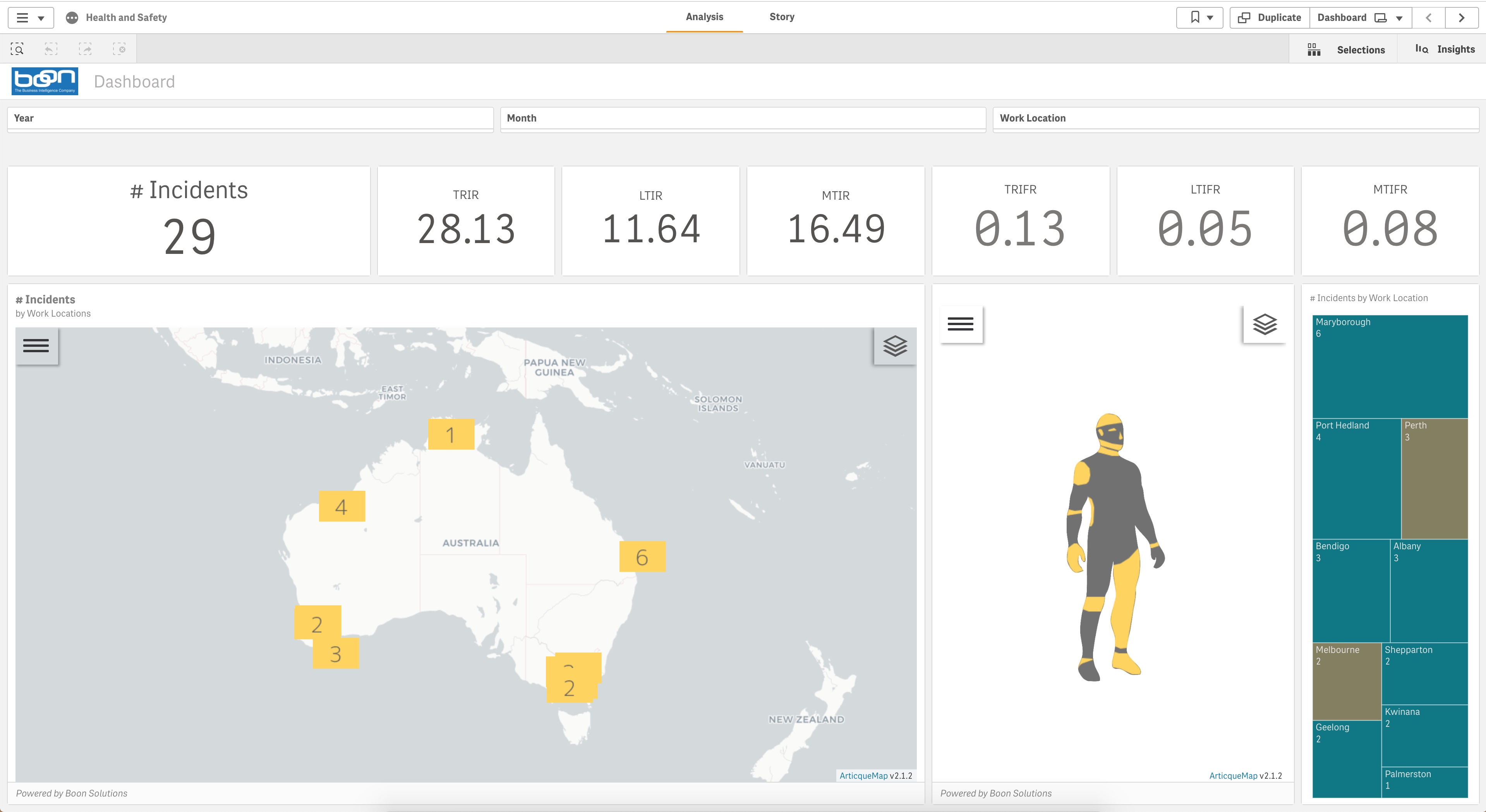This screenshot has height=812, width=1486.
Task: Clear all selections icon
Action: coord(119,49)
